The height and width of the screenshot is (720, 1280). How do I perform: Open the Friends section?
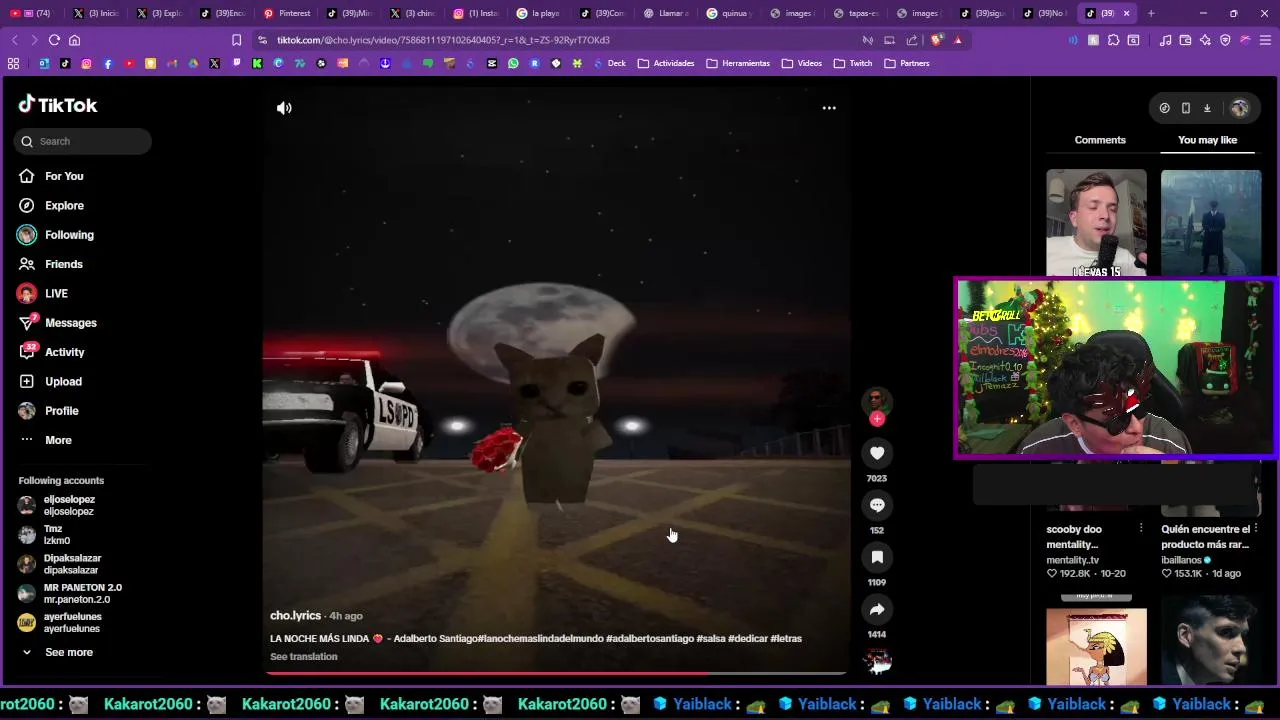(64, 264)
